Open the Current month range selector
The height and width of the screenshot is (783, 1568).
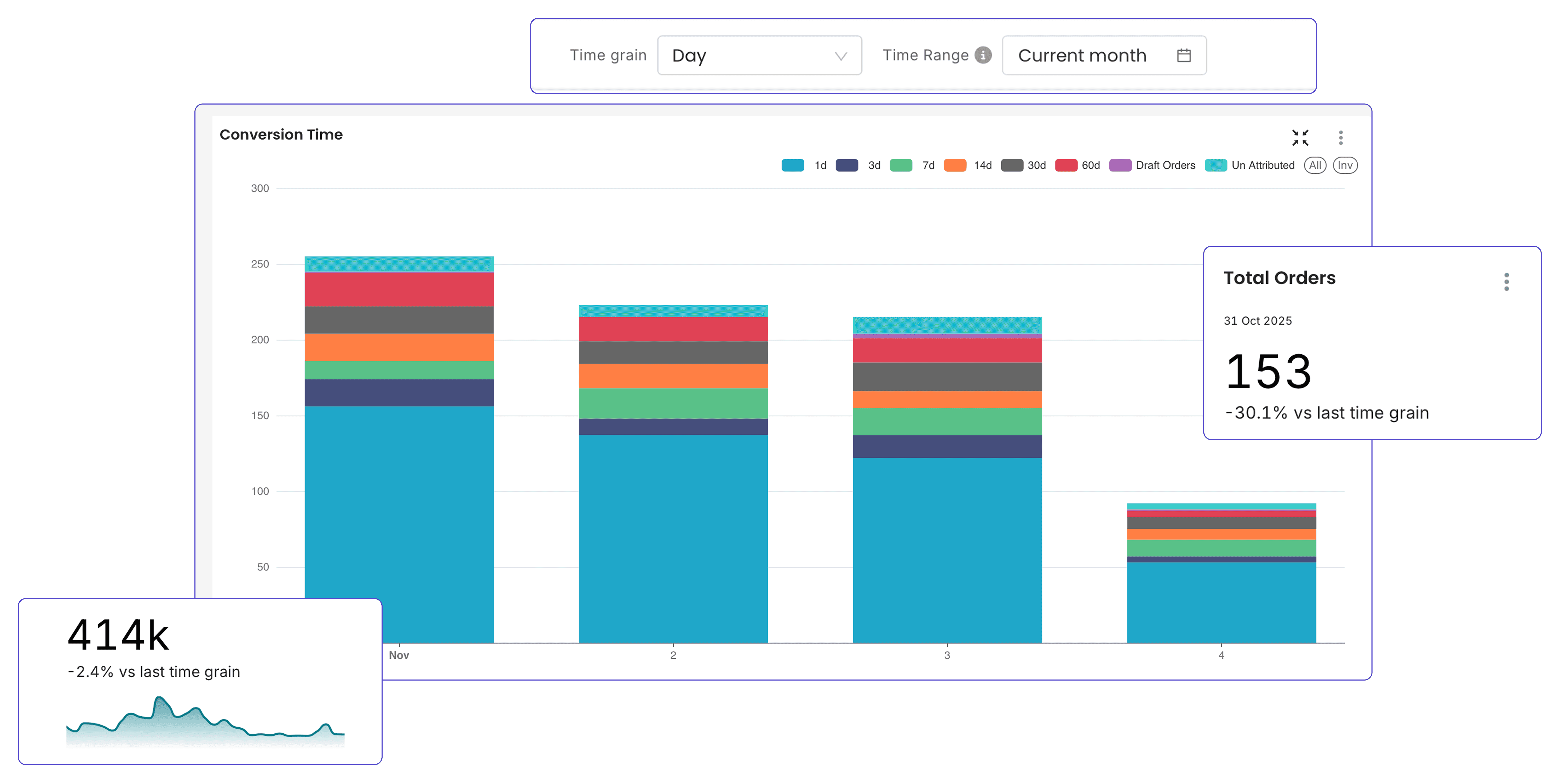point(1104,55)
